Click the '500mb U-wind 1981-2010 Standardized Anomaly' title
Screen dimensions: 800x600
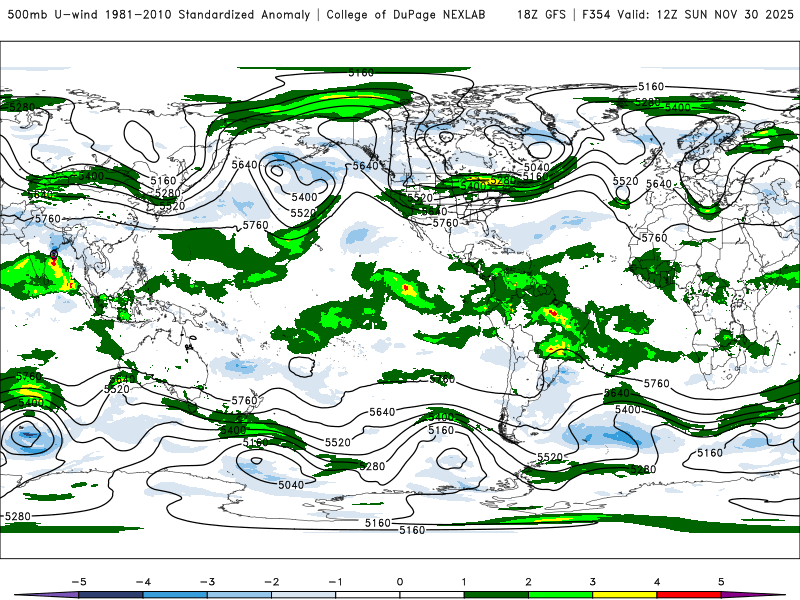pyautogui.click(x=159, y=14)
